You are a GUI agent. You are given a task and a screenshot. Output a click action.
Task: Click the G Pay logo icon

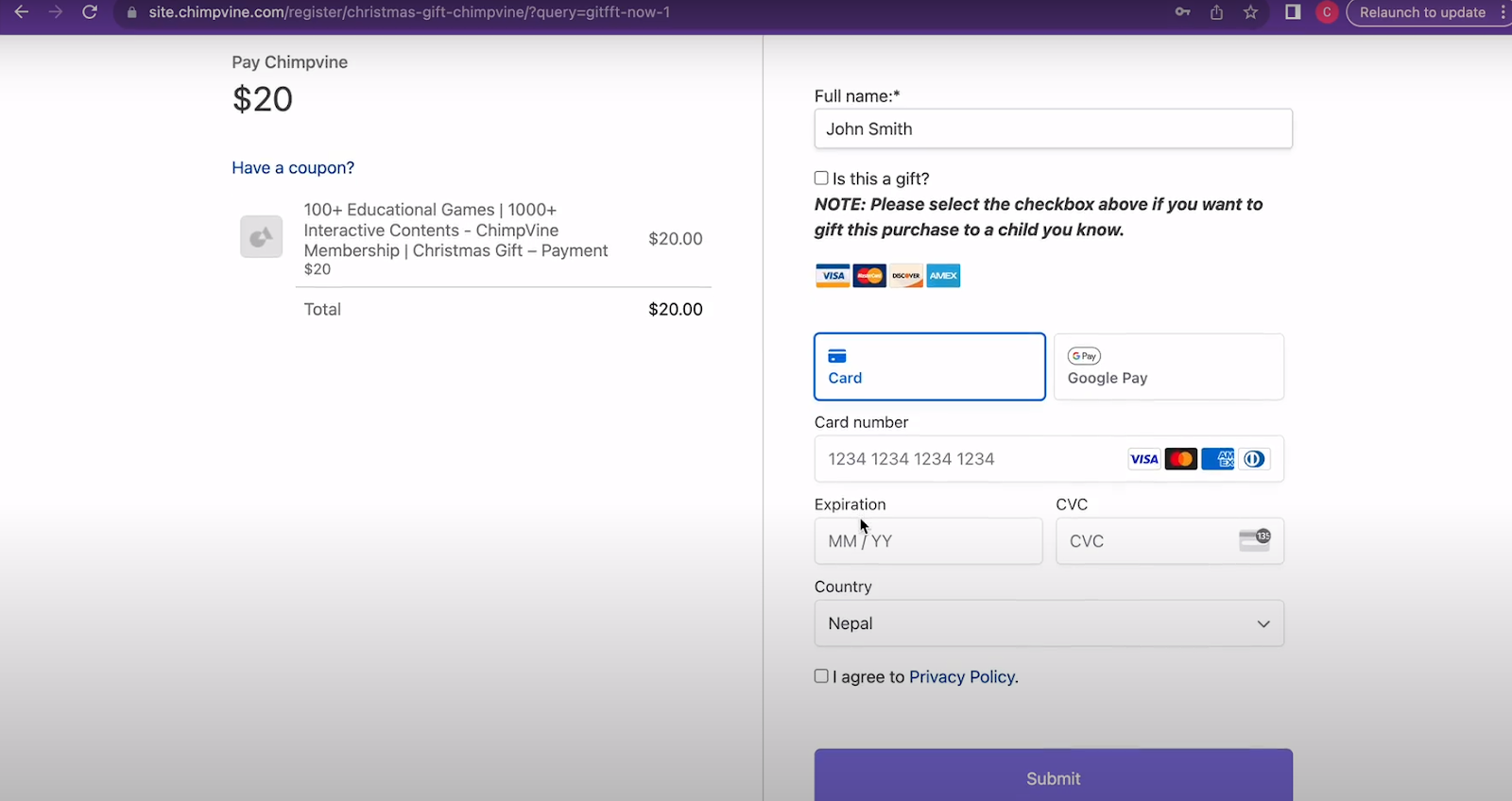pyautogui.click(x=1084, y=356)
